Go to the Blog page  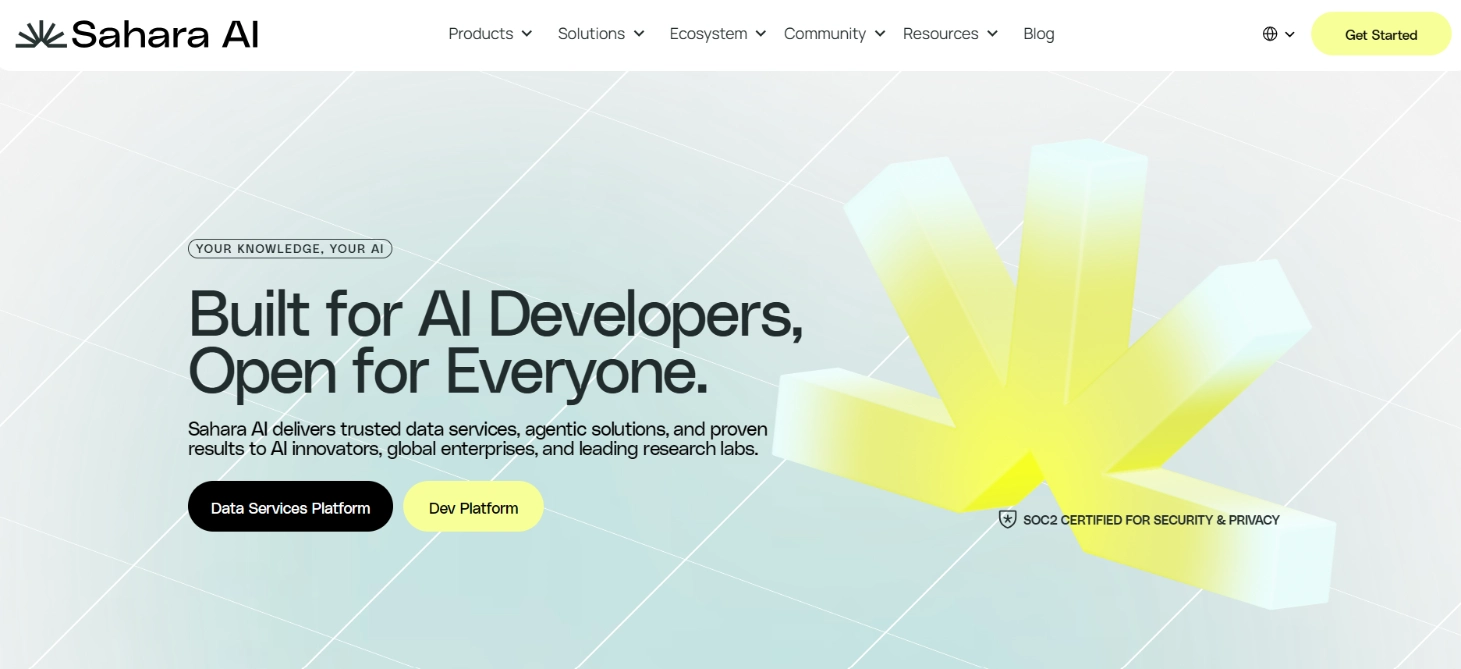(x=1038, y=34)
